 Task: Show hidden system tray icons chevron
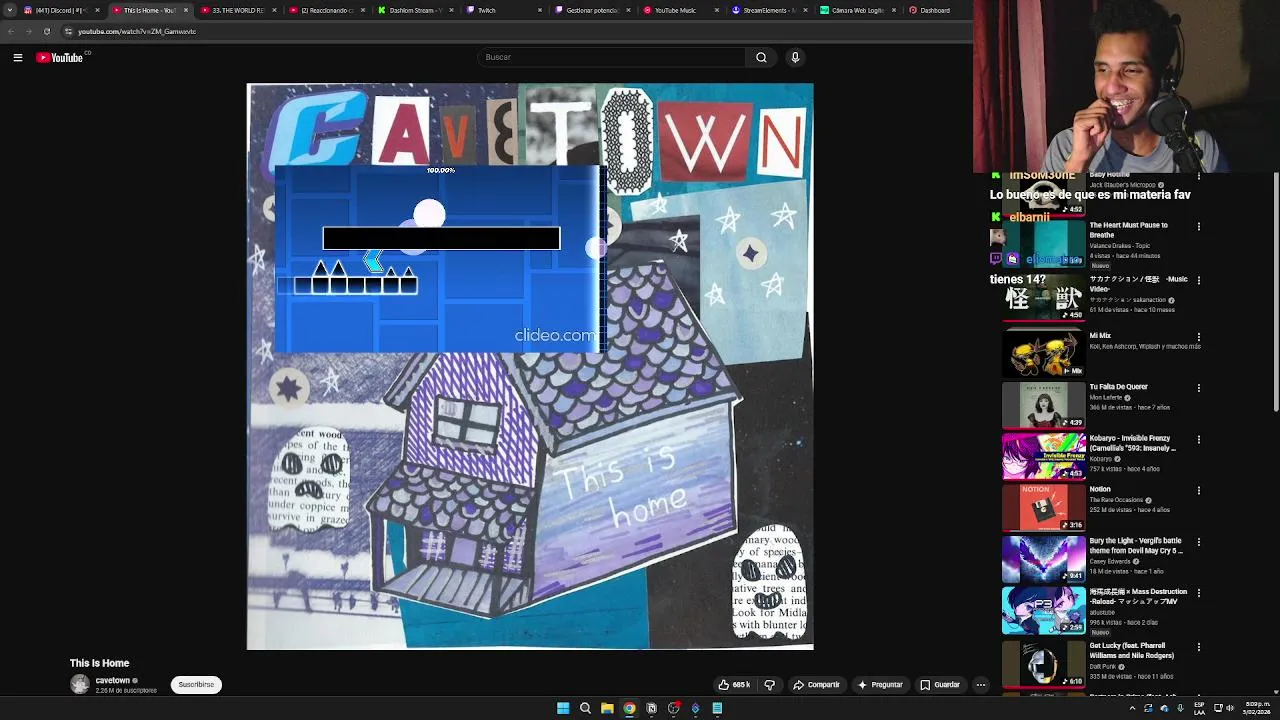[1132, 708]
